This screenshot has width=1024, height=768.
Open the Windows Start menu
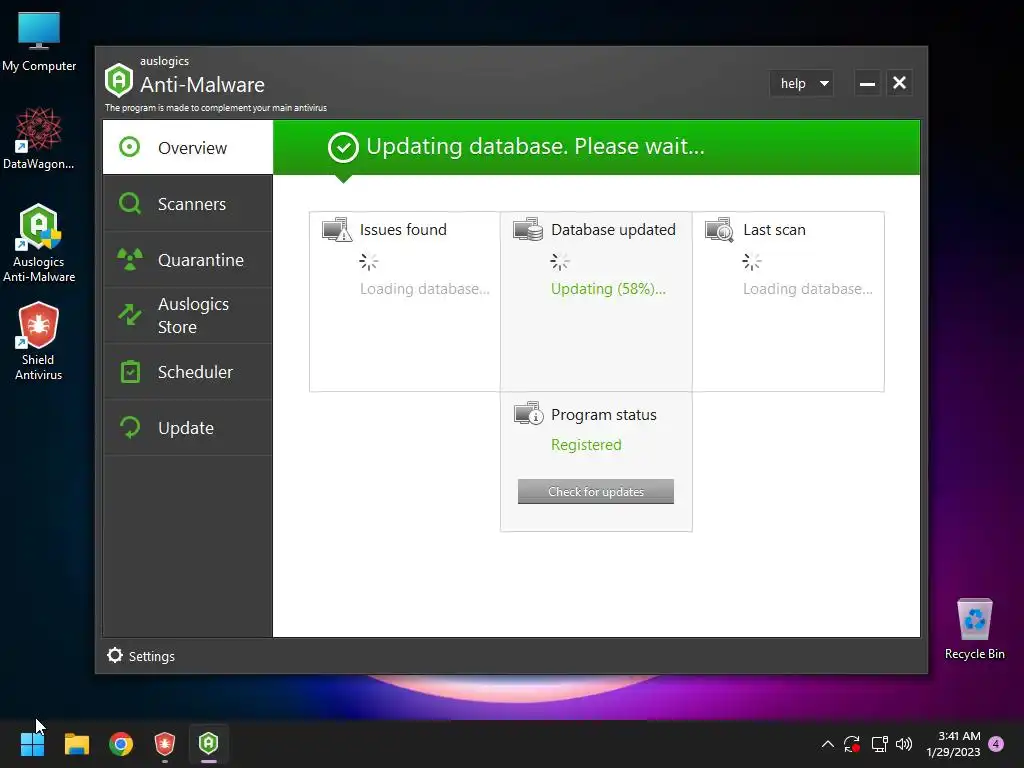[x=32, y=744]
